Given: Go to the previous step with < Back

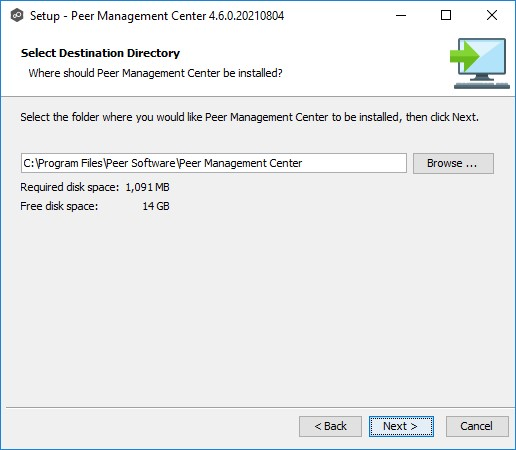Looking at the screenshot, I should point(330,426).
